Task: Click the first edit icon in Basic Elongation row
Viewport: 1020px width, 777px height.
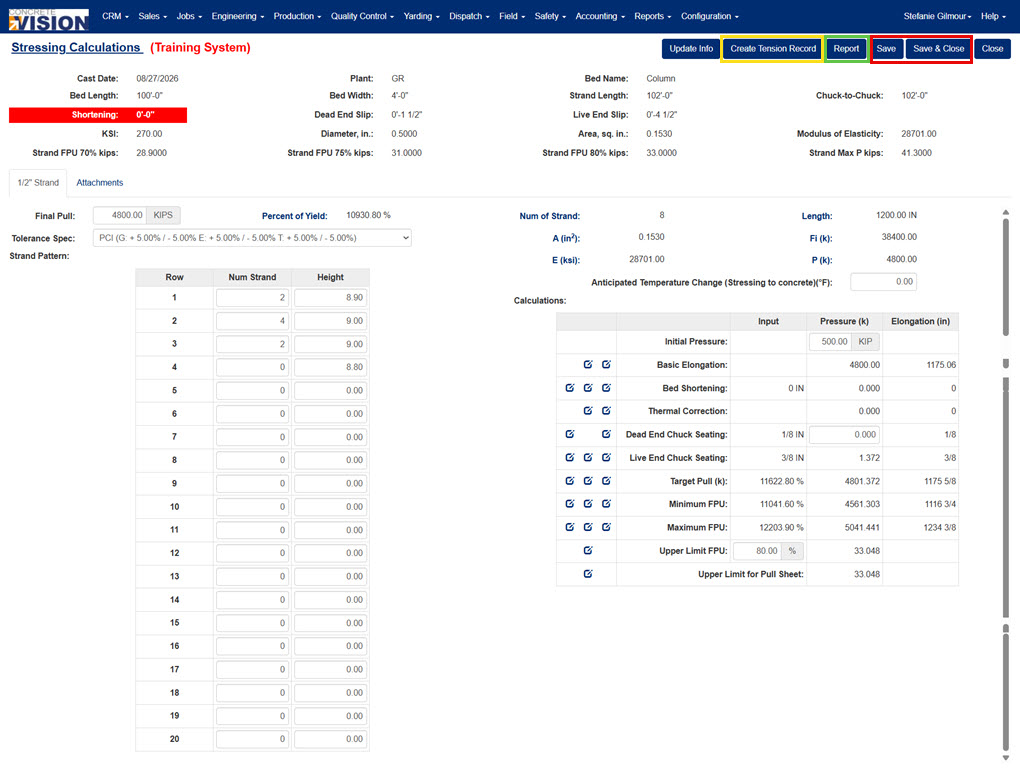Action: point(588,364)
